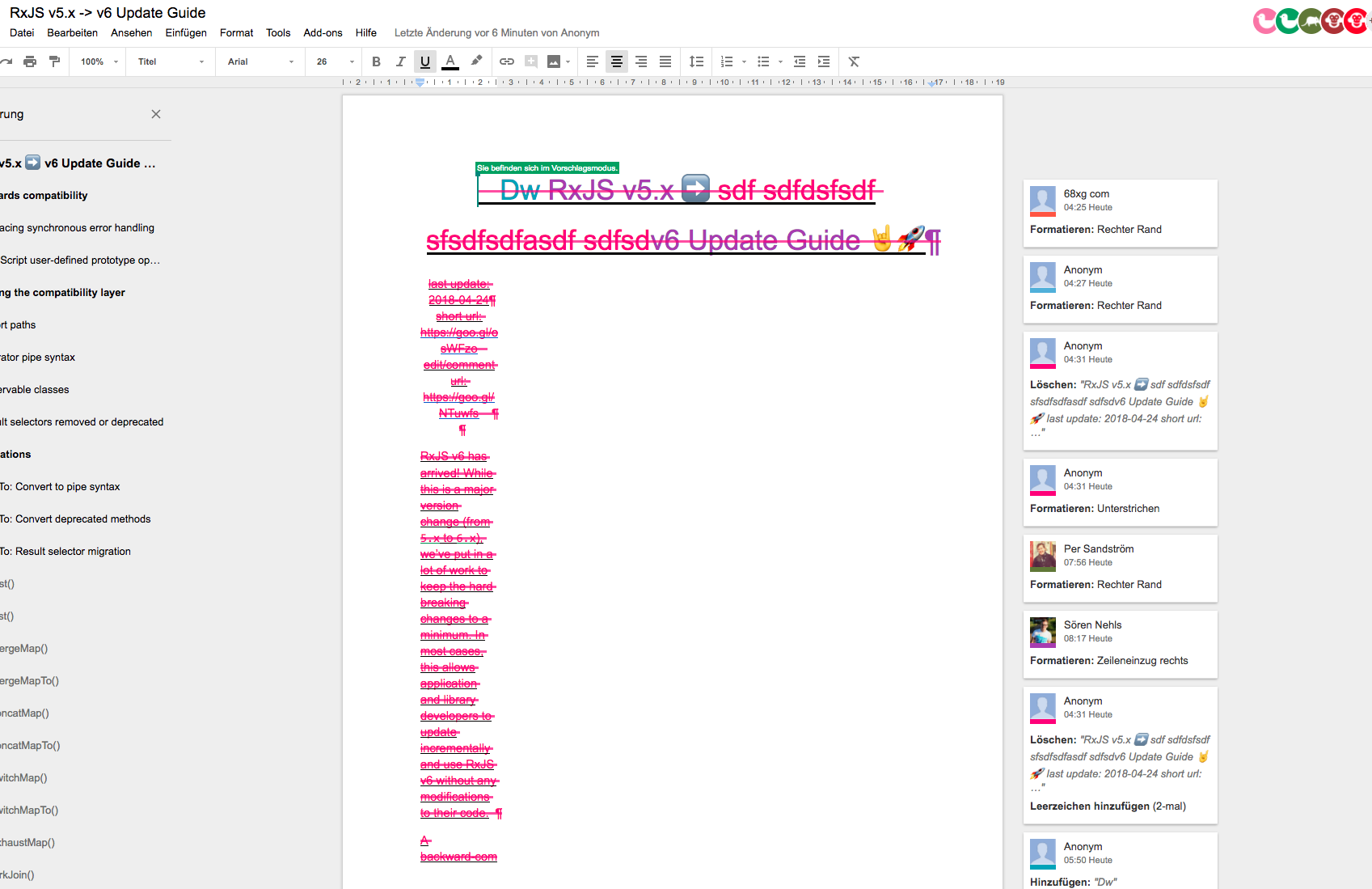Increase the indent
The height and width of the screenshot is (889, 1372).
824,61
